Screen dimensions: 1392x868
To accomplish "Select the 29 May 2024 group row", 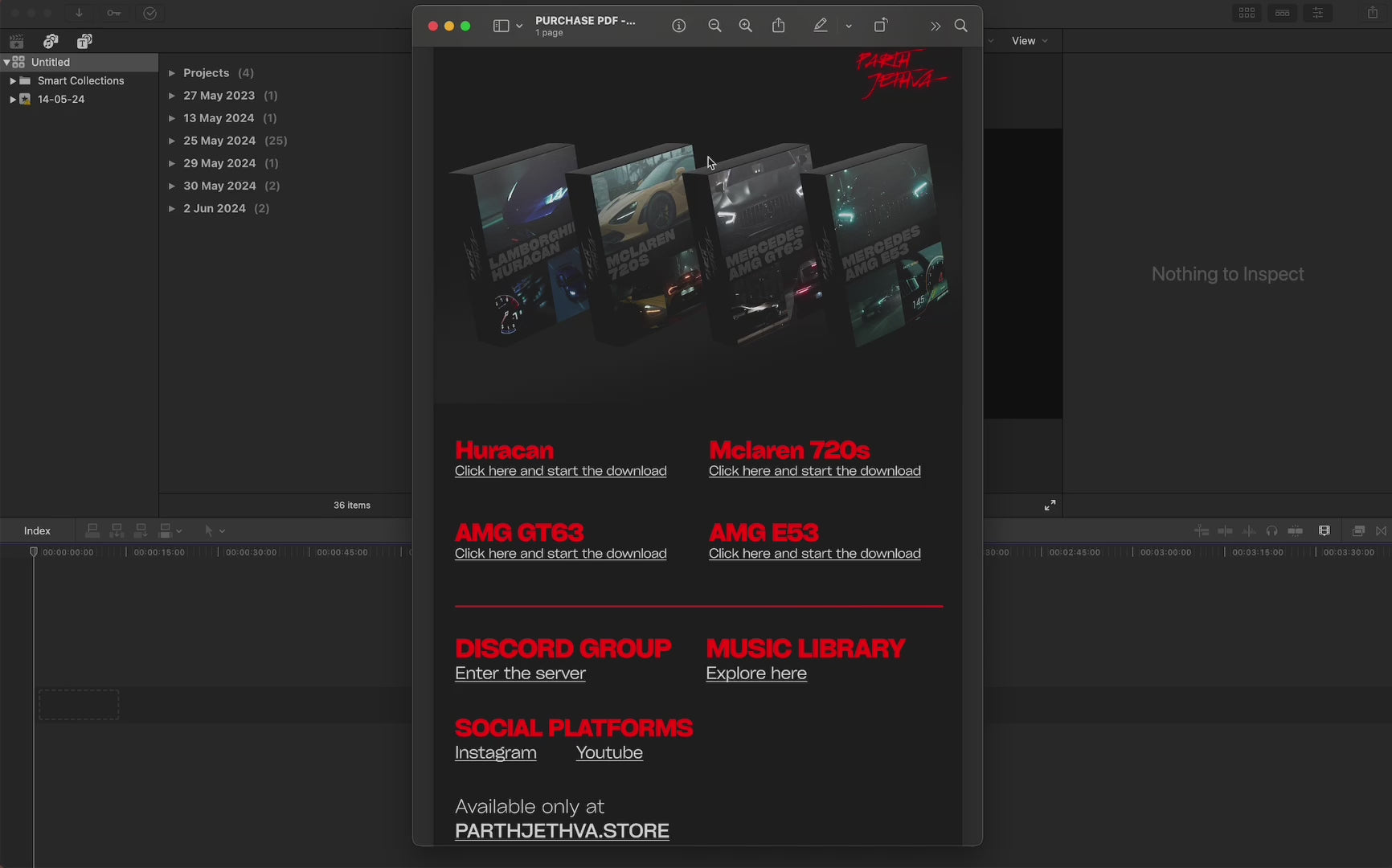I will pos(230,163).
